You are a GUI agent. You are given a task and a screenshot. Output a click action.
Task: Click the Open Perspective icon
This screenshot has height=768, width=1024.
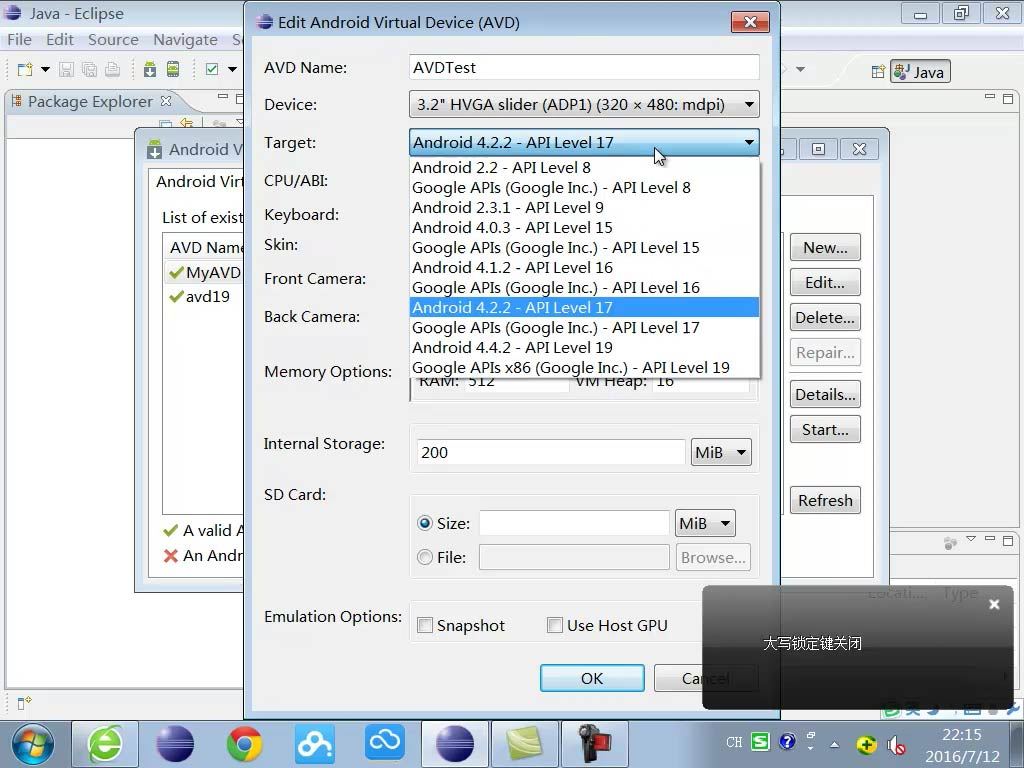878,72
